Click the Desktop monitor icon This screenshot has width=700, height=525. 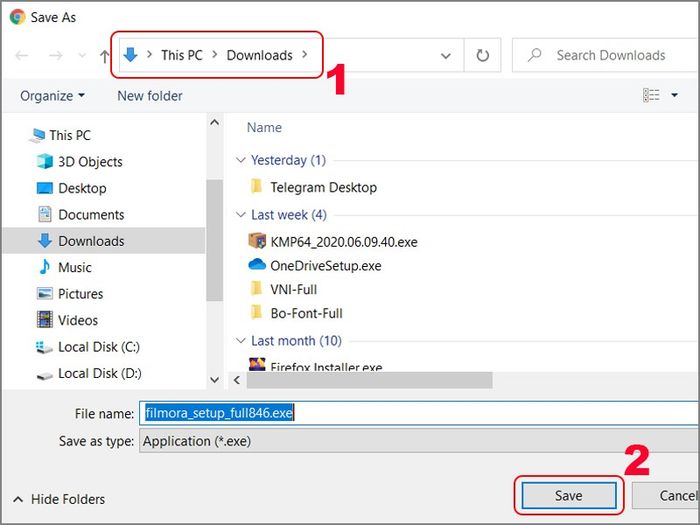click(x=45, y=188)
